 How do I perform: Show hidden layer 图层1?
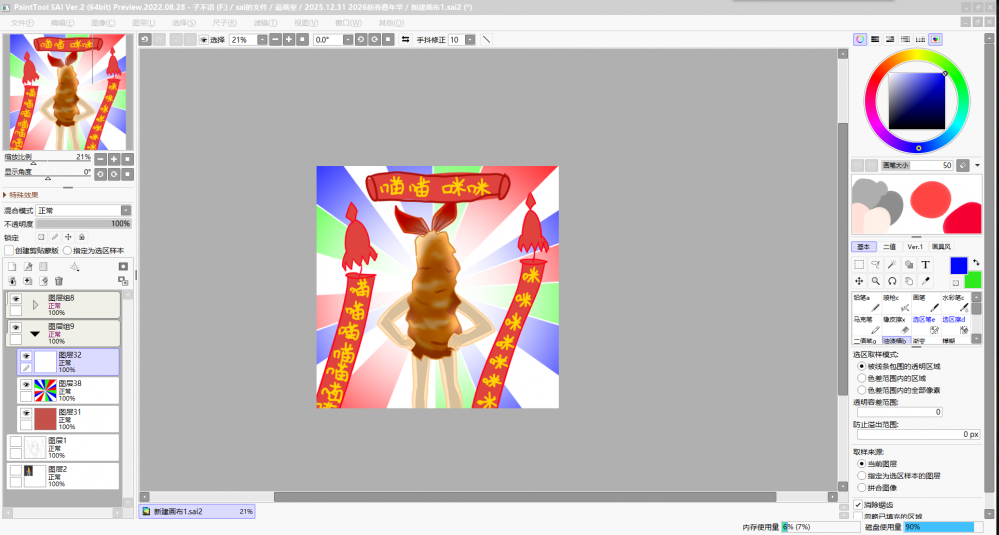[x=16, y=441]
